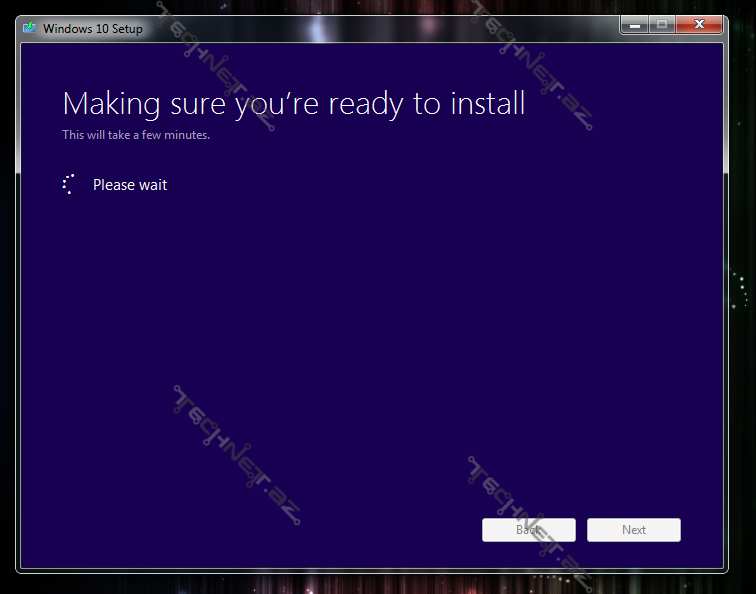Minimize the Windows 10 Setup window
This screenshot has height=594, width=756.
[634, 24]
